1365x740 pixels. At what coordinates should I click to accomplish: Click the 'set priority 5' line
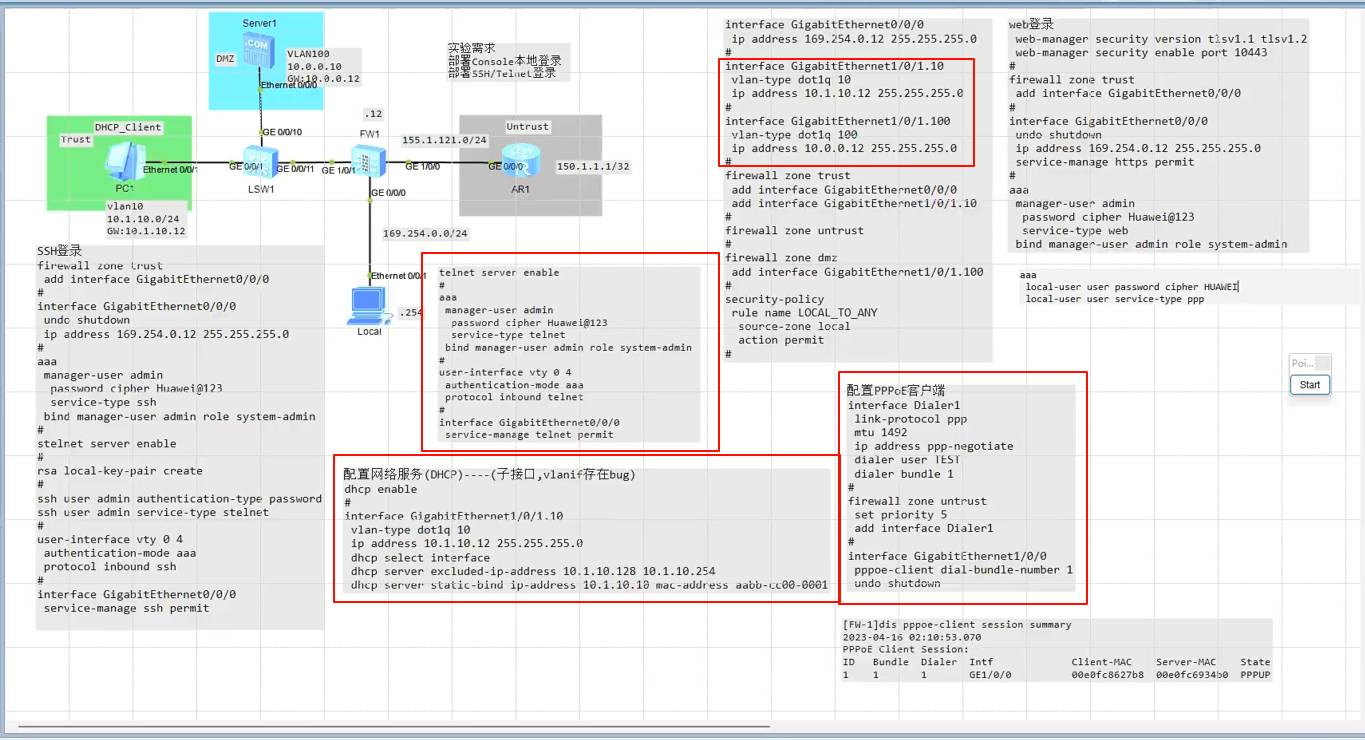click(900, 515)
